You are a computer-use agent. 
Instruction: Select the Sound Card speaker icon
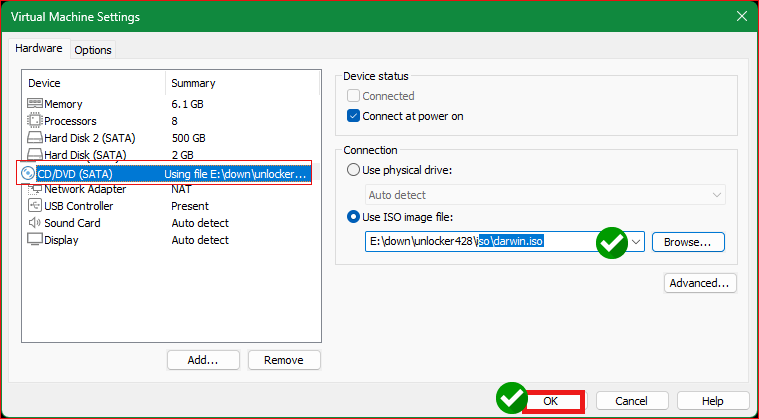click(35, 223)
